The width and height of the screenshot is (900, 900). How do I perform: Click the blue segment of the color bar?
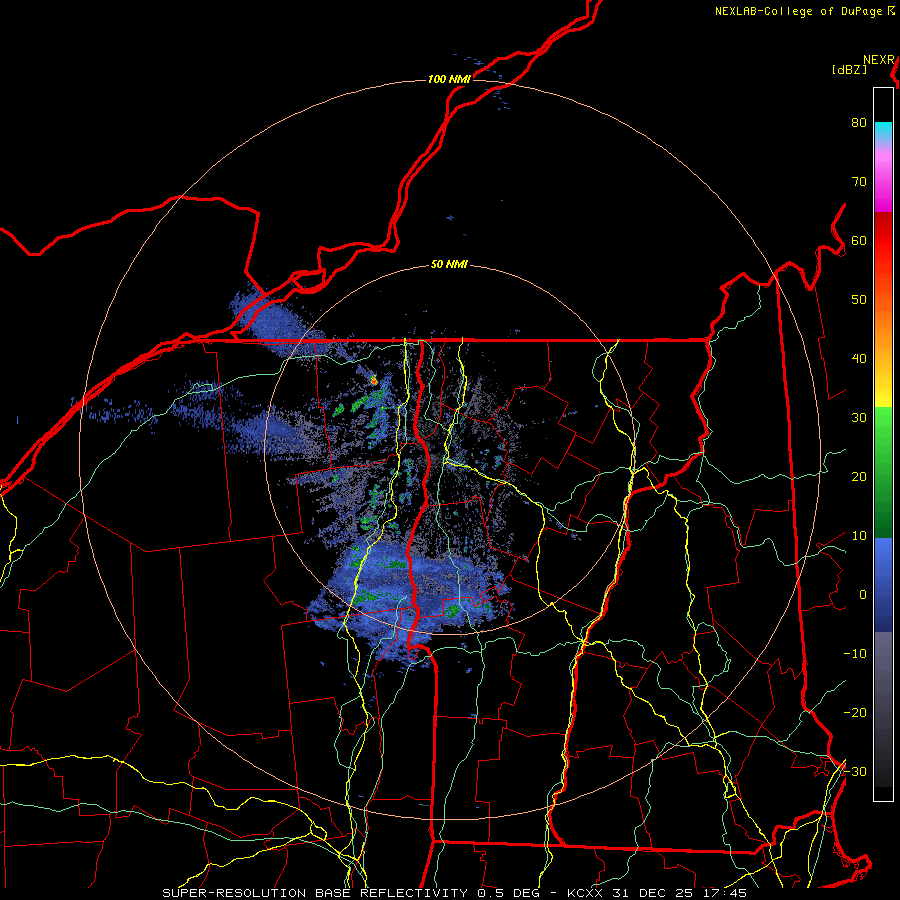click(x=883, y=583)
